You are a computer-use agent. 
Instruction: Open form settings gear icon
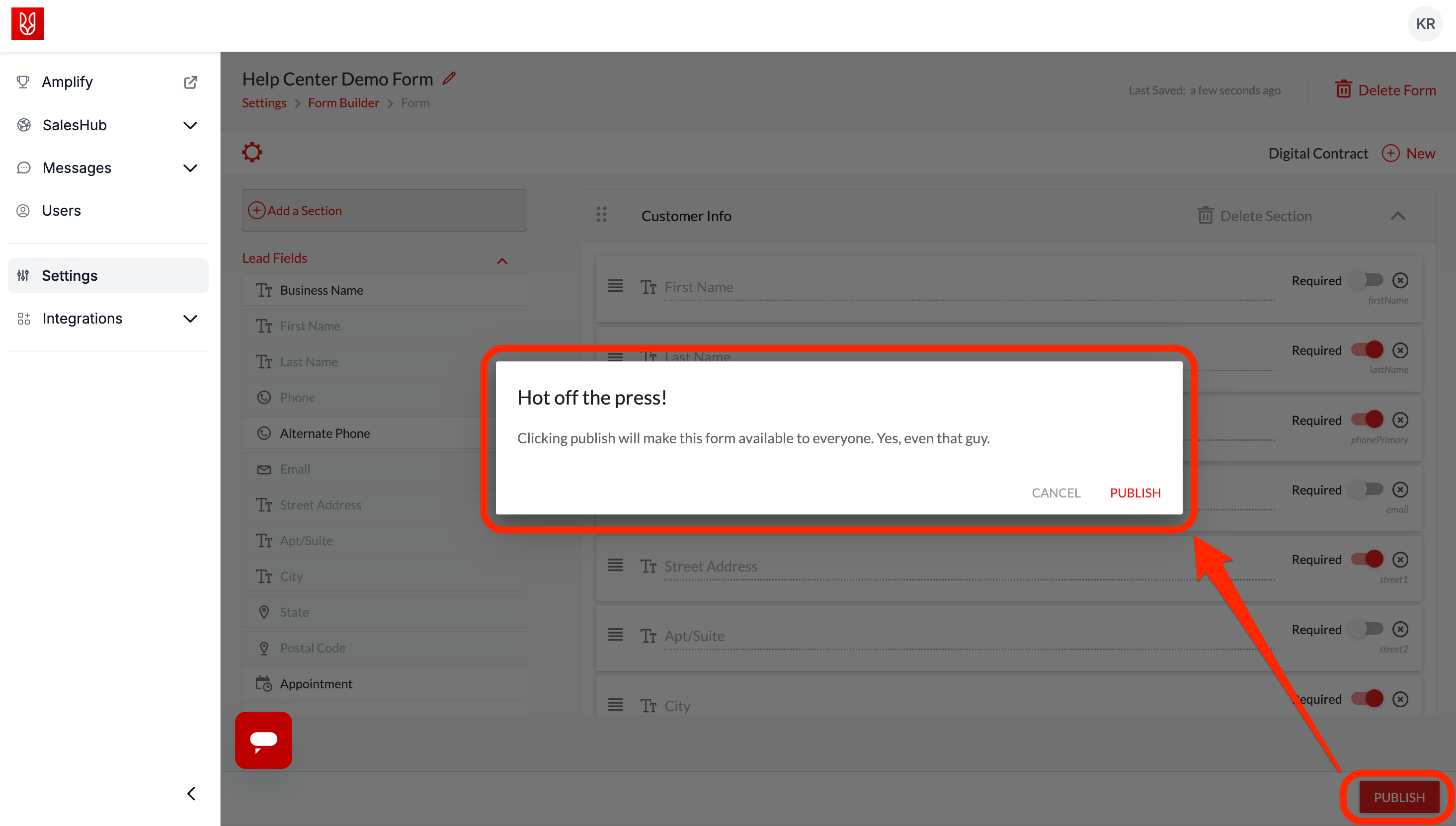(252, 152)
